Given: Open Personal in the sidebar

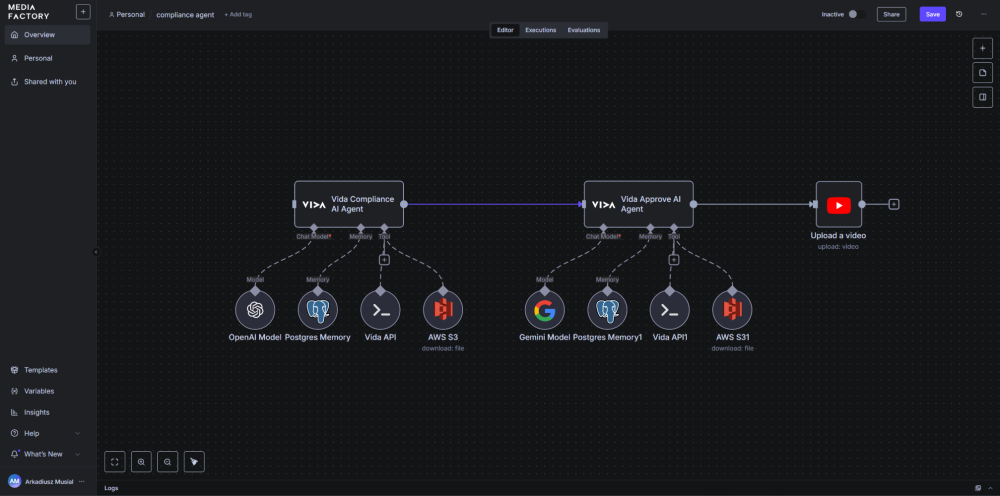Looking at the screenshot, I should (x=47, y=58).
